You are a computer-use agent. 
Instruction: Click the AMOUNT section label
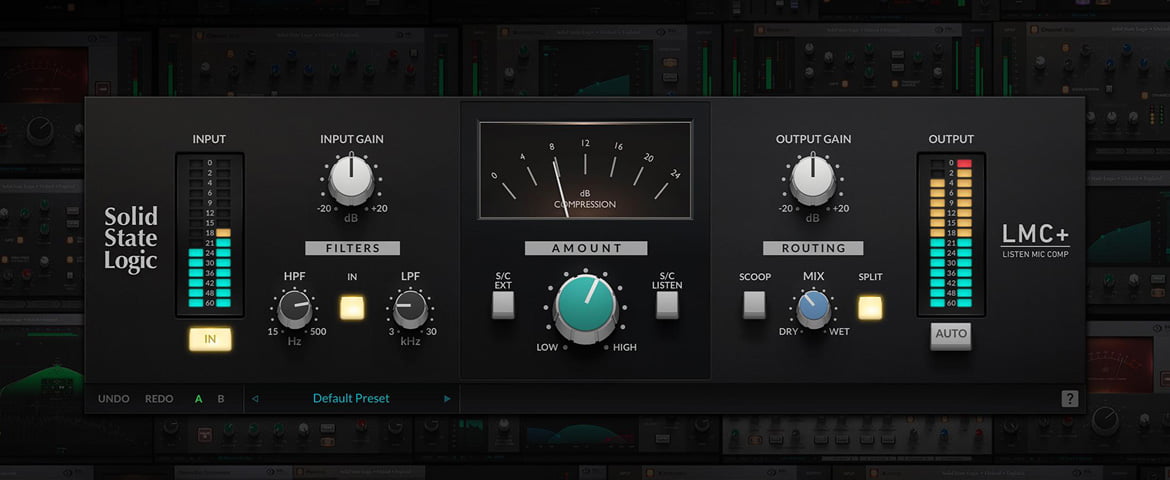(586, 248)
